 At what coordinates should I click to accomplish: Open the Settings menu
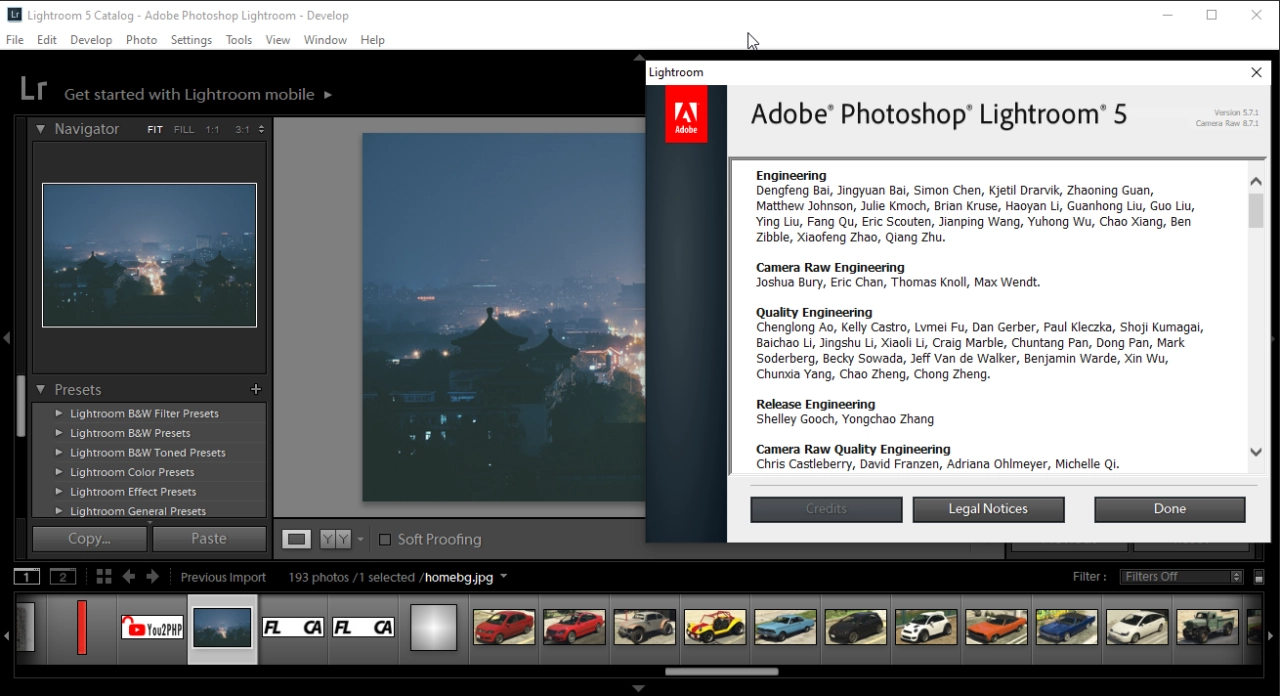(x=191, y=40)
